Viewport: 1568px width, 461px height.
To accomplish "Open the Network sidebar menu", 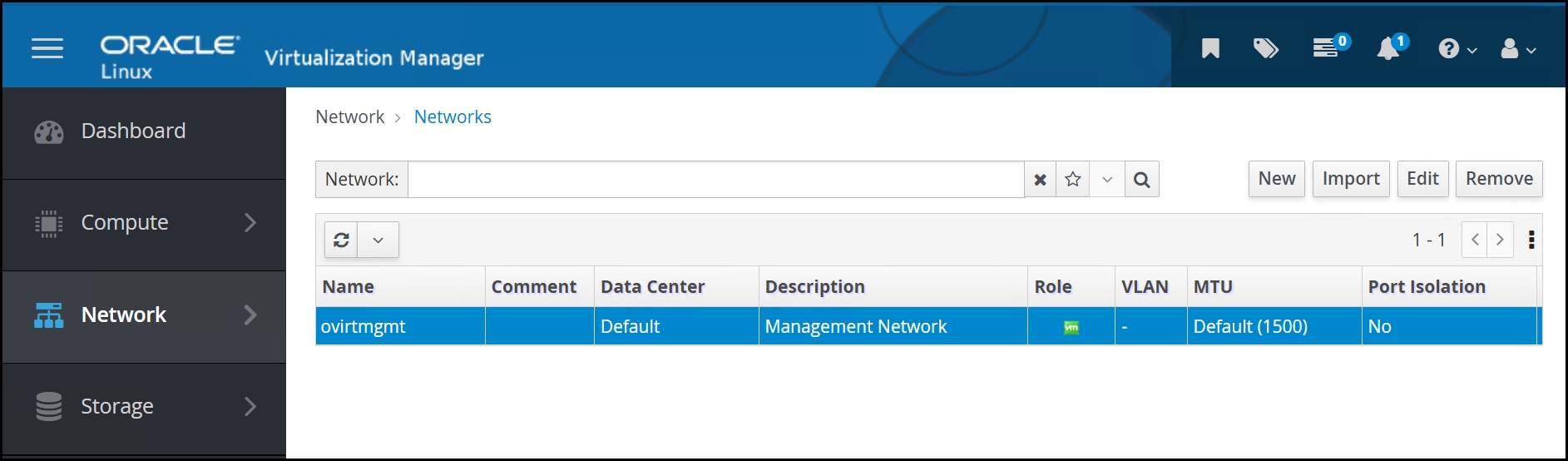I will click(x=144, y=316).
